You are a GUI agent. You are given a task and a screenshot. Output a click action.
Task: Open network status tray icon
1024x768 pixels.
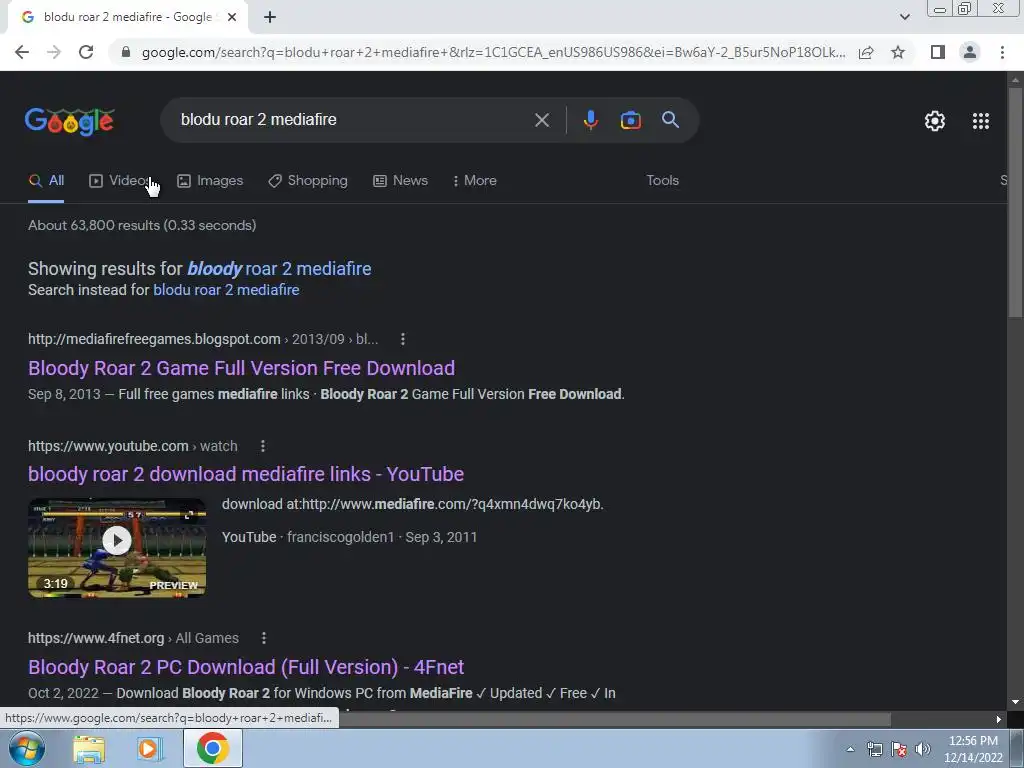point(874,749)
